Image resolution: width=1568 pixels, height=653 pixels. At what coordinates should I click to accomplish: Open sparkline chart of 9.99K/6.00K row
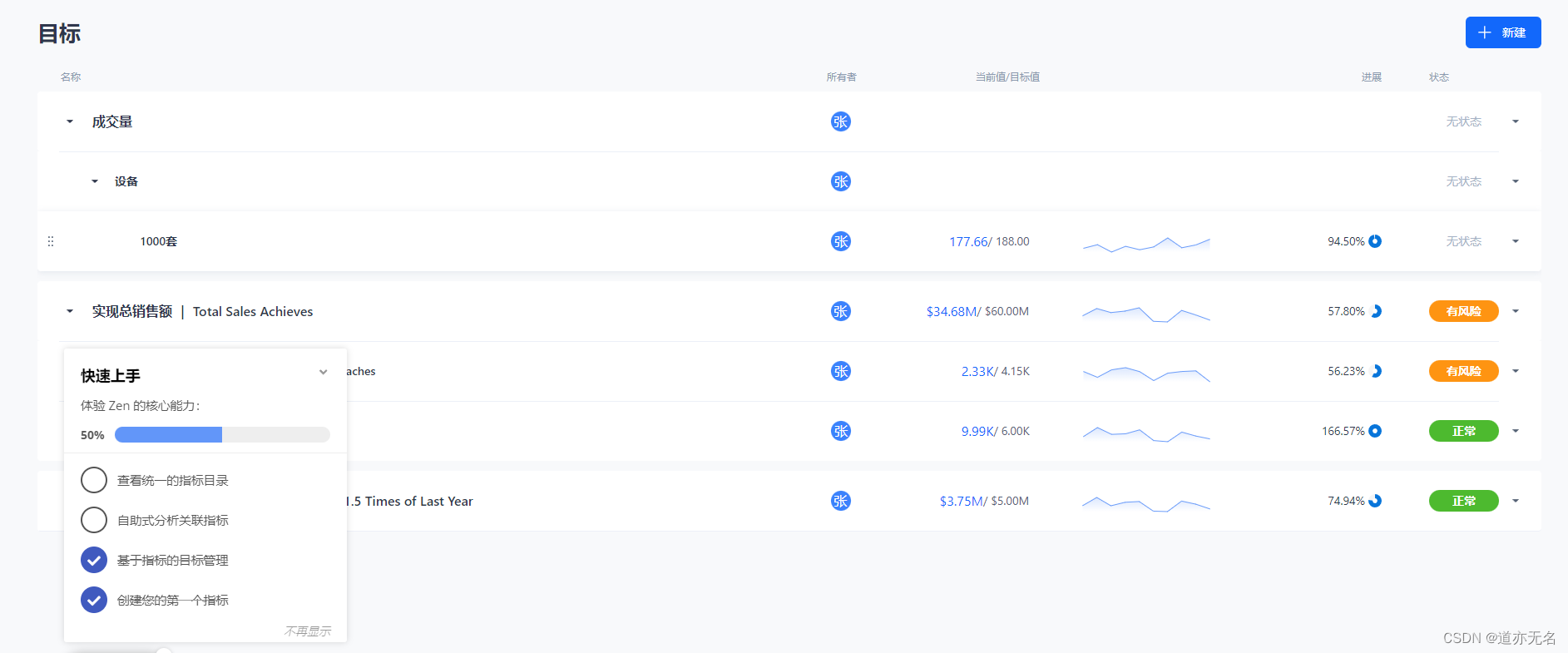click(1146, 433)
